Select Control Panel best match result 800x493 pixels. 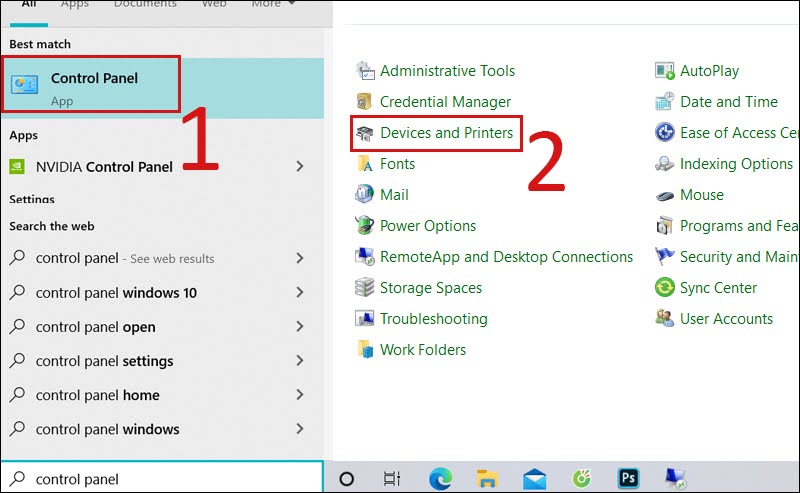(x=94, y=86)
